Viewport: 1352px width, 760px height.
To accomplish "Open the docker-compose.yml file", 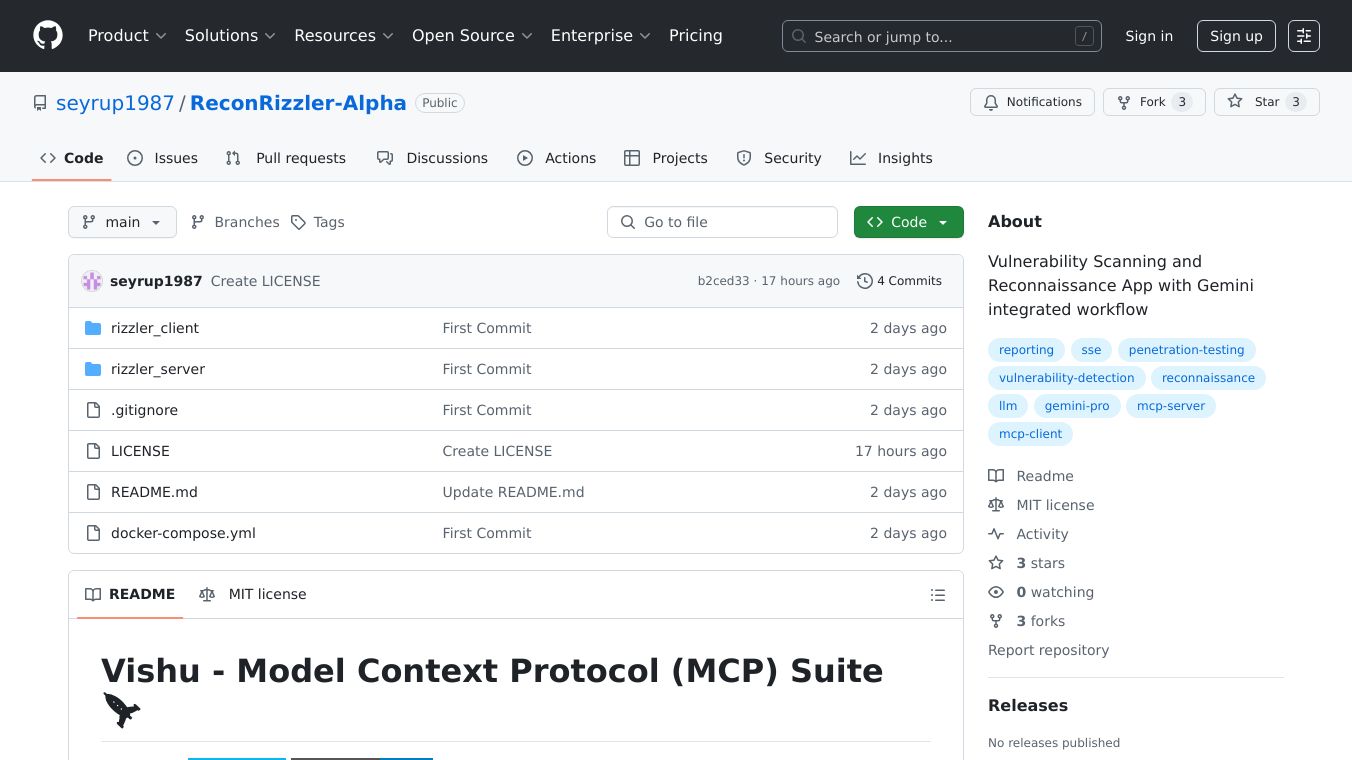I will pos(183,533).
